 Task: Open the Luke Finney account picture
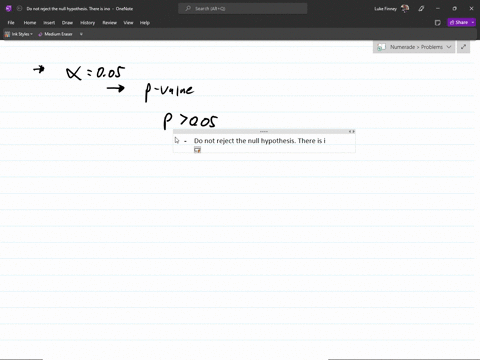(x=405, y=9)
